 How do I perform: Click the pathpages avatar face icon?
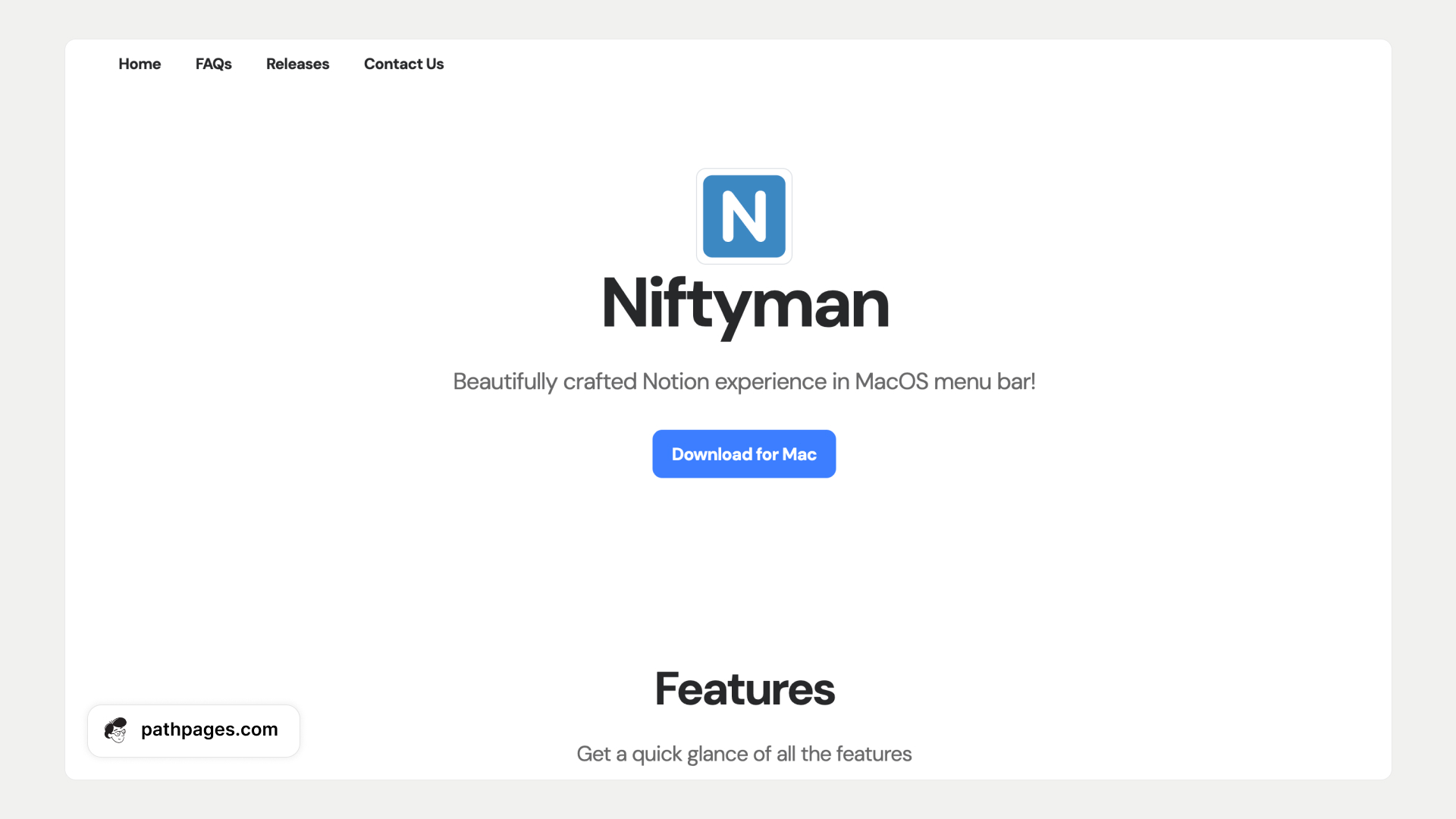click(x=116, y=730)
